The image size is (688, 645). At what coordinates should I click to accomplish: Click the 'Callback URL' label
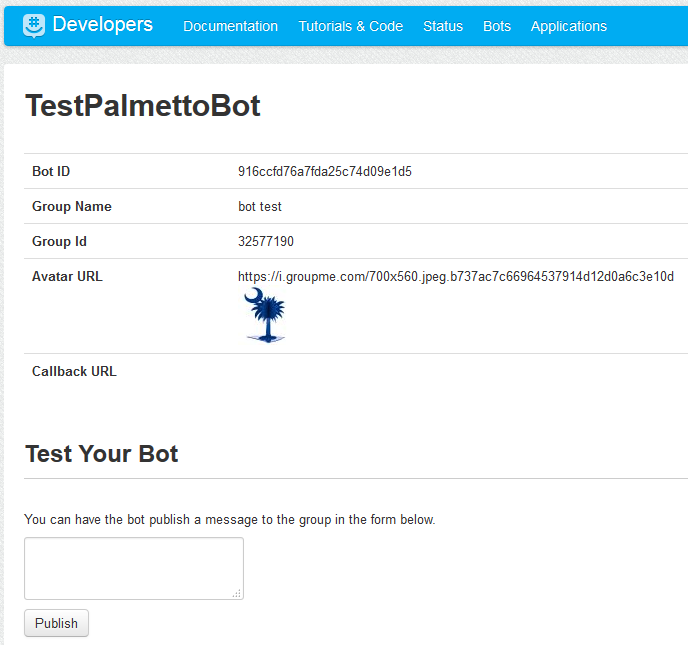coord(74,371)
